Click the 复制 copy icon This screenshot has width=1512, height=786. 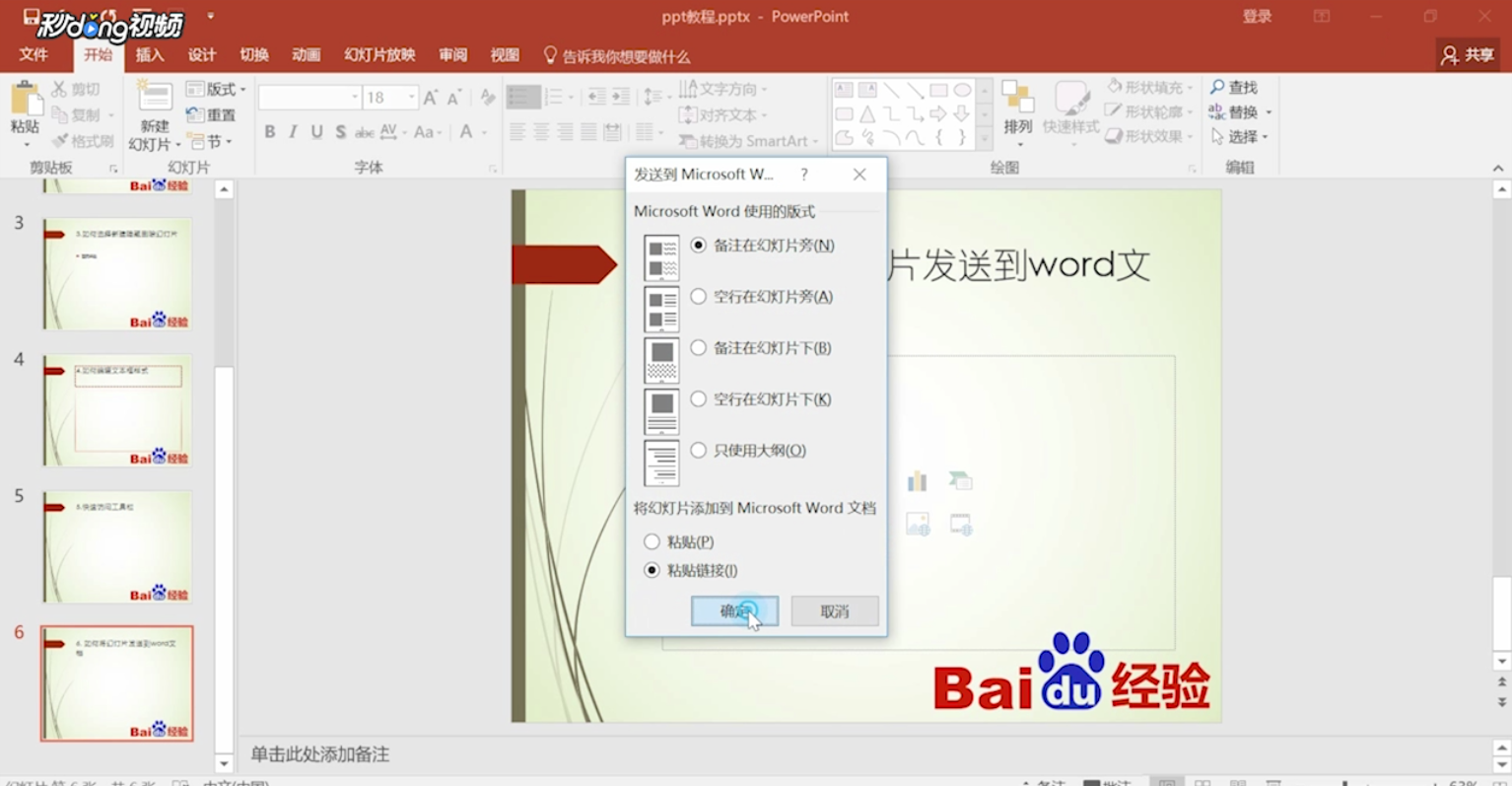[x=77, y=114]
